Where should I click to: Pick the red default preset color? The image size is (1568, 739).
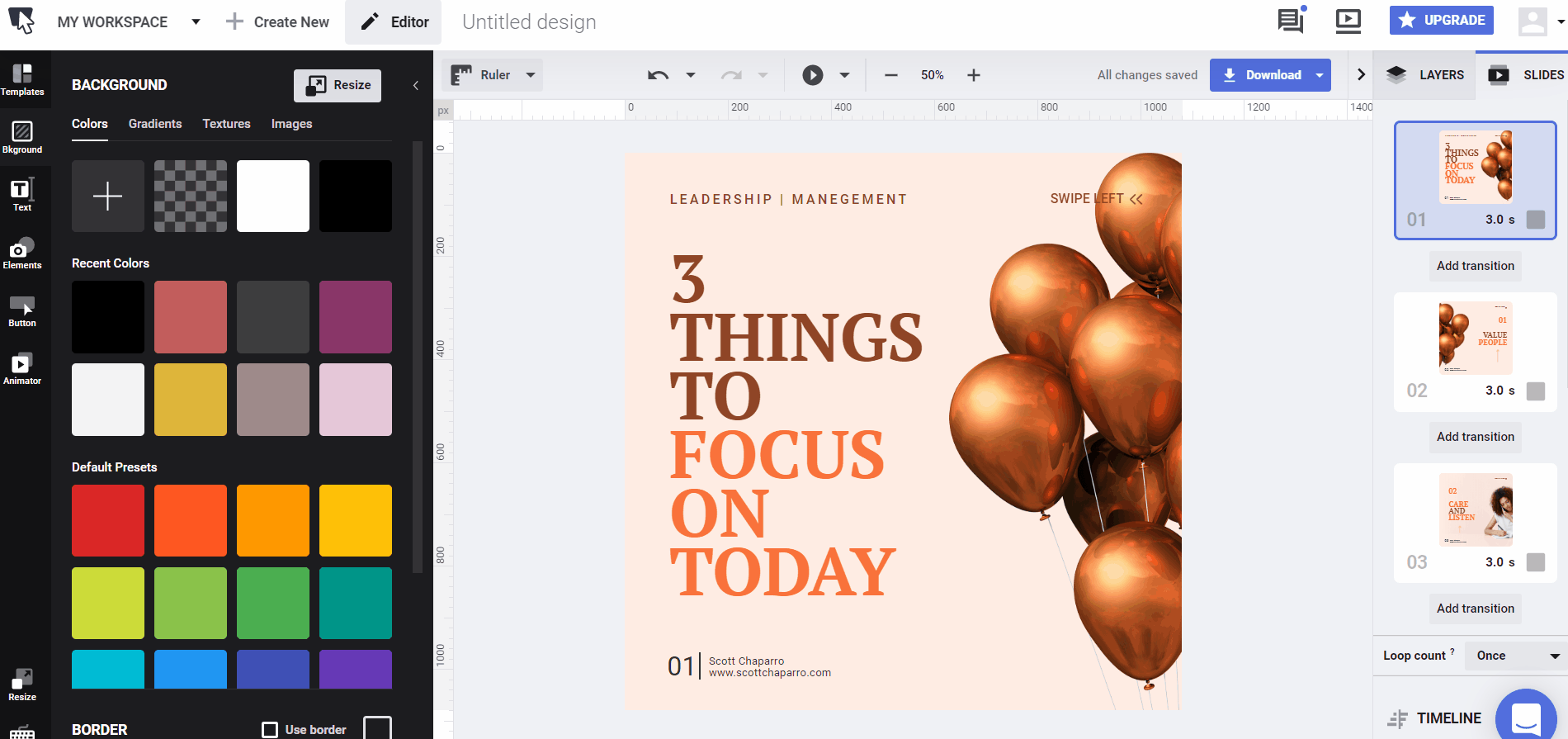[108, 520]
